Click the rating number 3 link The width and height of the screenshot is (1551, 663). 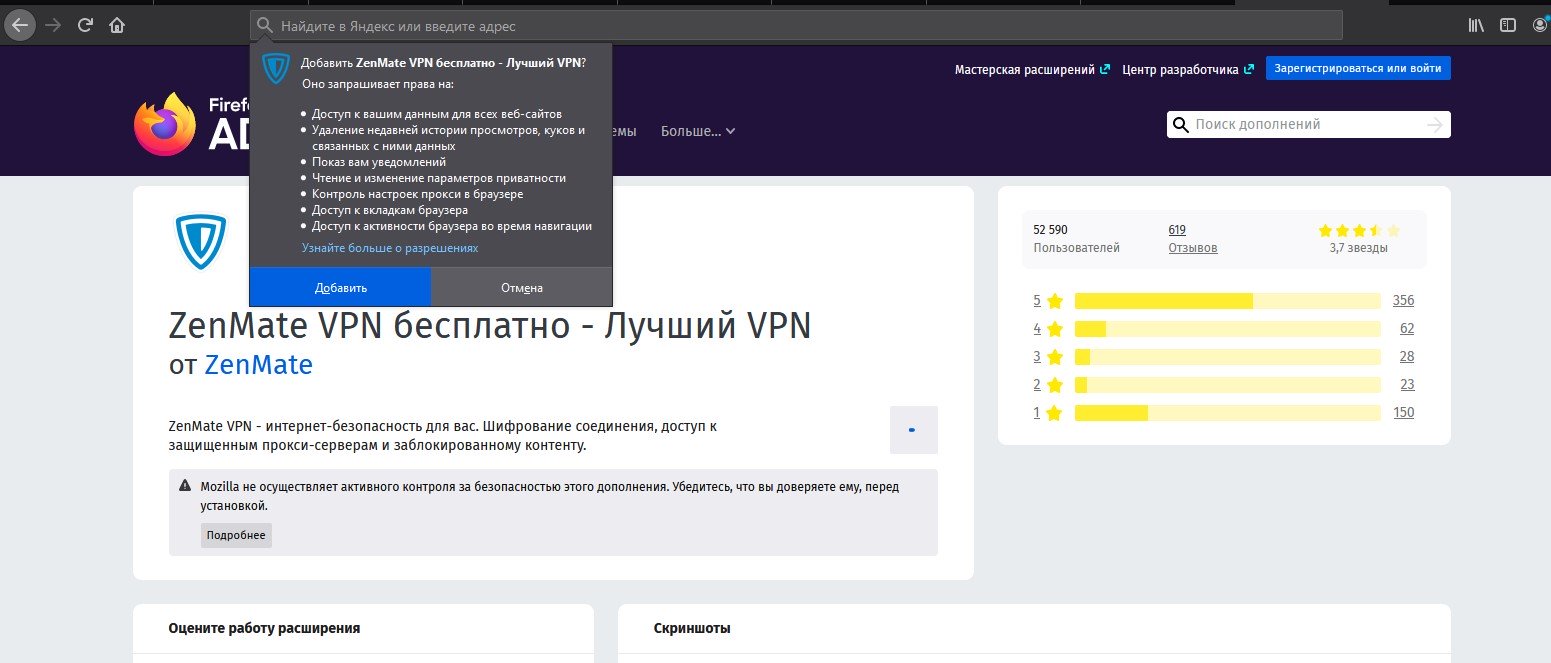coord(1037,357)
